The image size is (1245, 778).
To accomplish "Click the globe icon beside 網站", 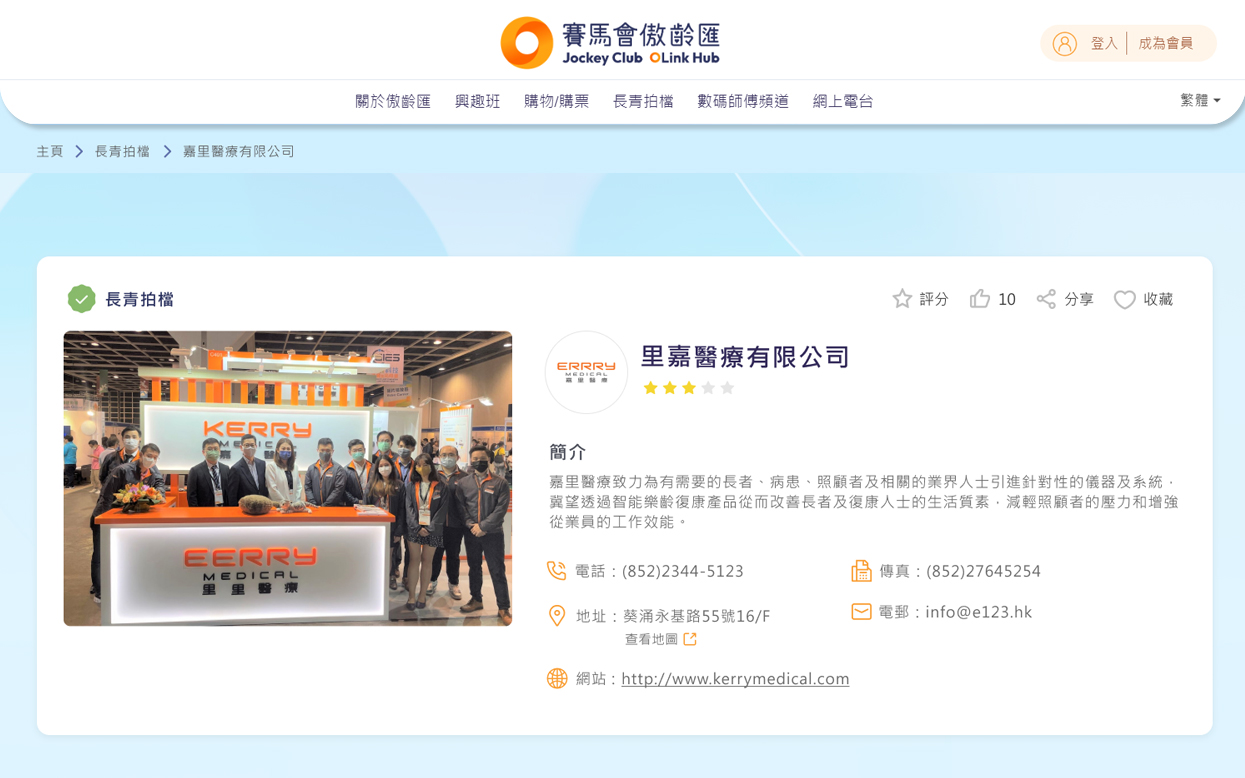I will [557, 678].
